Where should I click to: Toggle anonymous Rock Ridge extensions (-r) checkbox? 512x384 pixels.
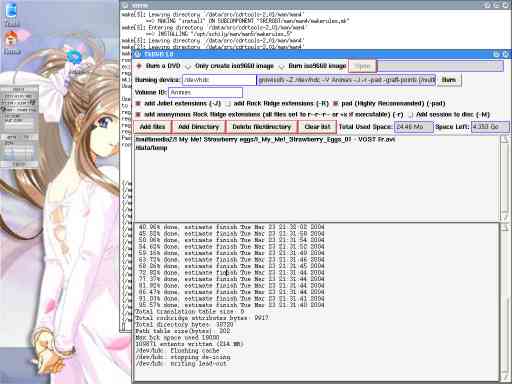[x=138, y=115]
